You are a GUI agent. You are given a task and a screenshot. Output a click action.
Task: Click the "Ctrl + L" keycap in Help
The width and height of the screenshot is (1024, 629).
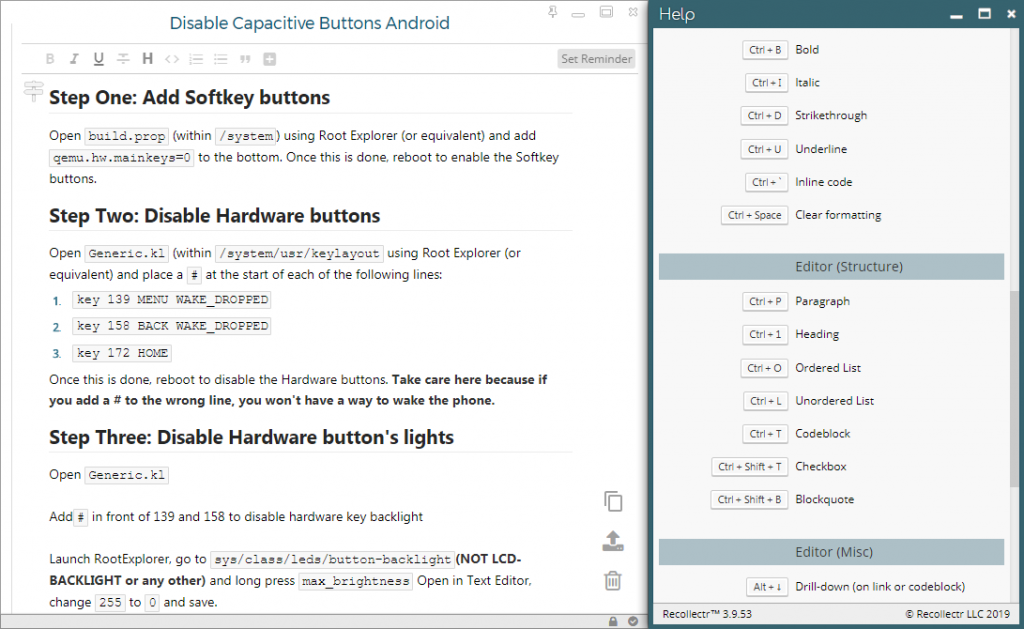coord(765,401)
